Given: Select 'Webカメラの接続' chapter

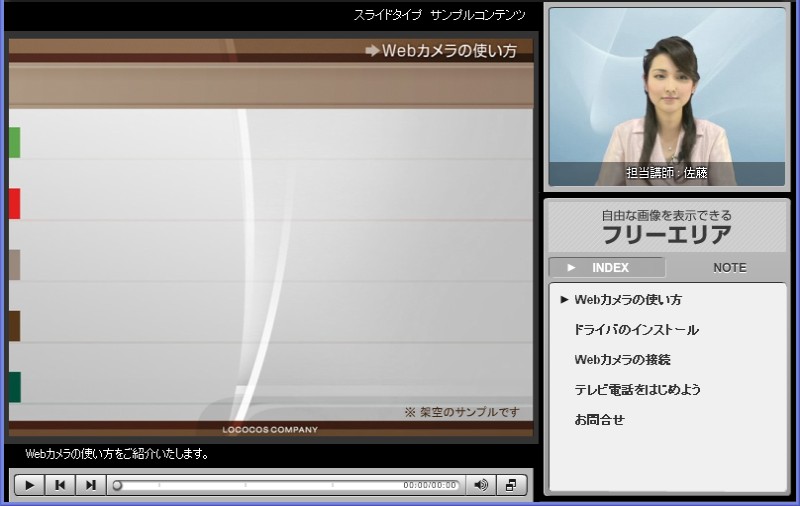Looking at the screenshot, I should [x=622, y=360].
